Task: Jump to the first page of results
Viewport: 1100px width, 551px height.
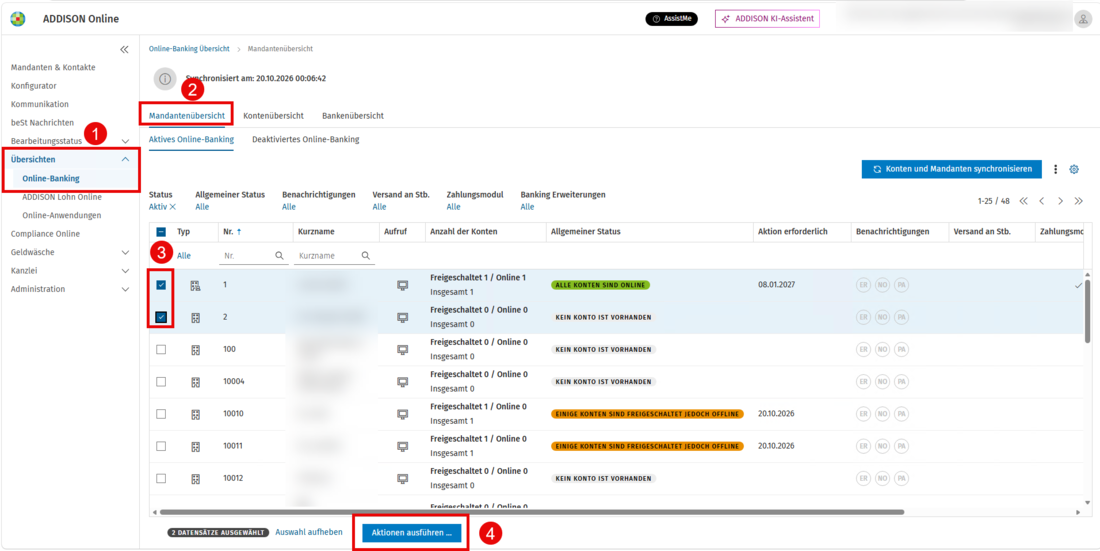Action: pos(1024,201)
